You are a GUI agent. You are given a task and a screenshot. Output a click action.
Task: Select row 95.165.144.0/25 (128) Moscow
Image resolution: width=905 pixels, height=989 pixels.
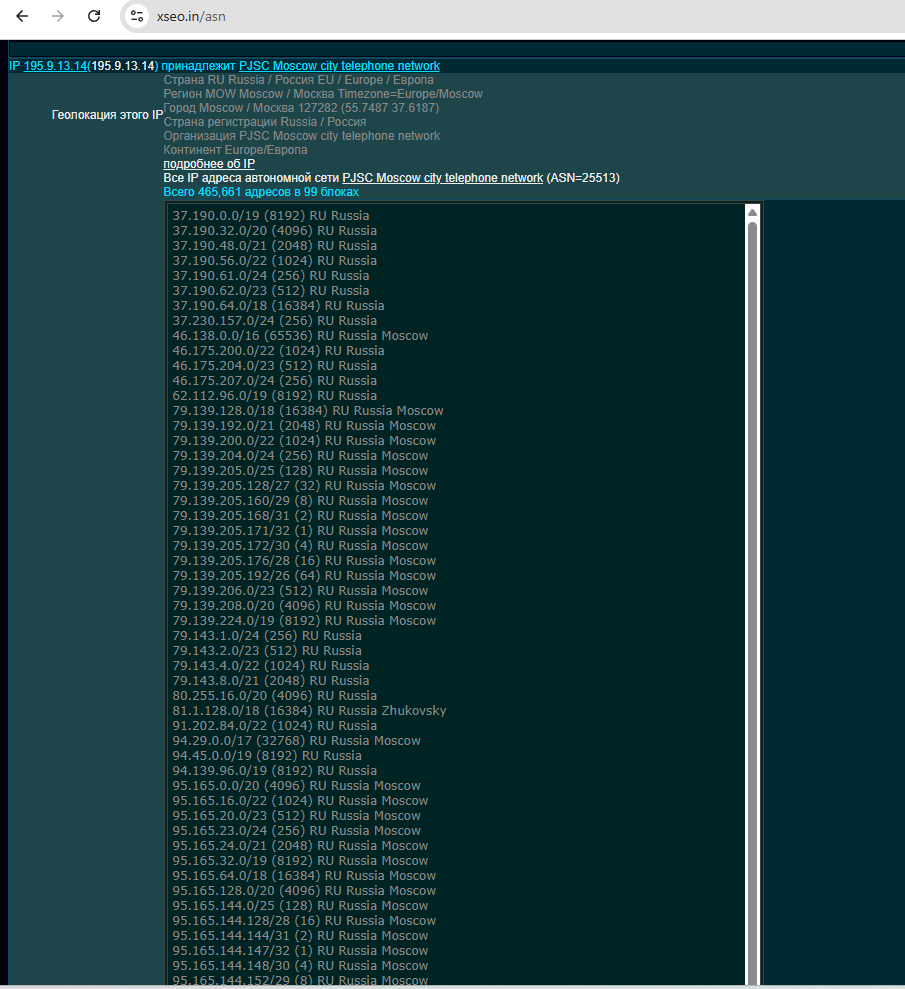coord(301,906)
